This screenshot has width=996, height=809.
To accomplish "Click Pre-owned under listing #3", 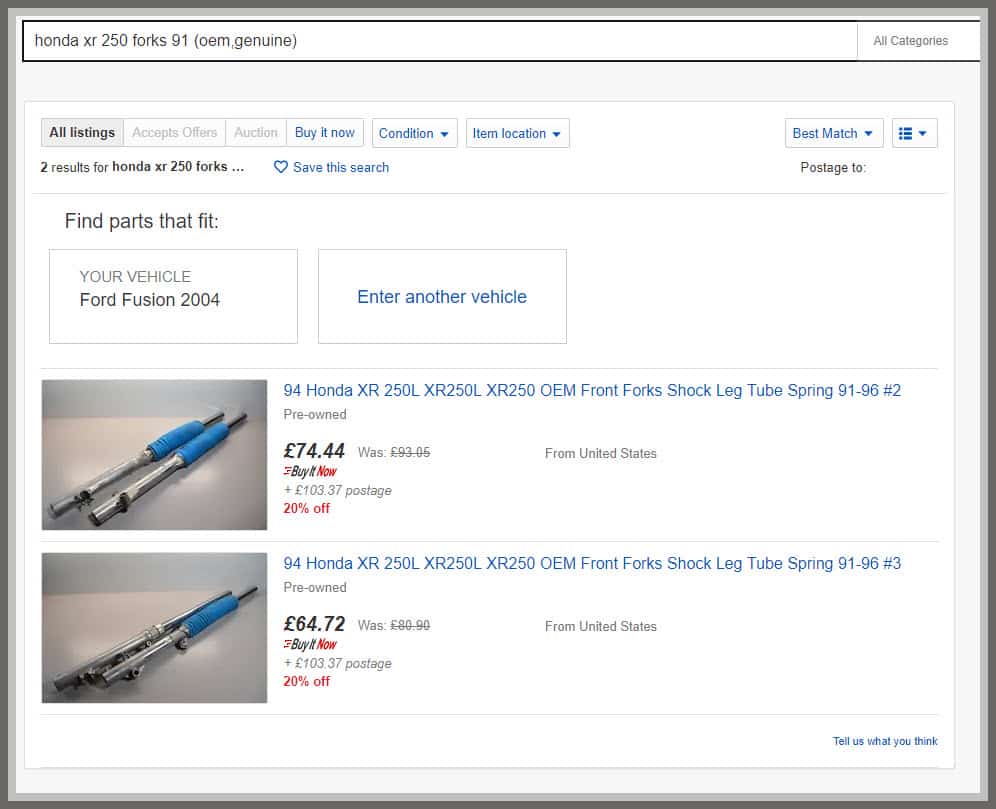I will tap(315, 587).
